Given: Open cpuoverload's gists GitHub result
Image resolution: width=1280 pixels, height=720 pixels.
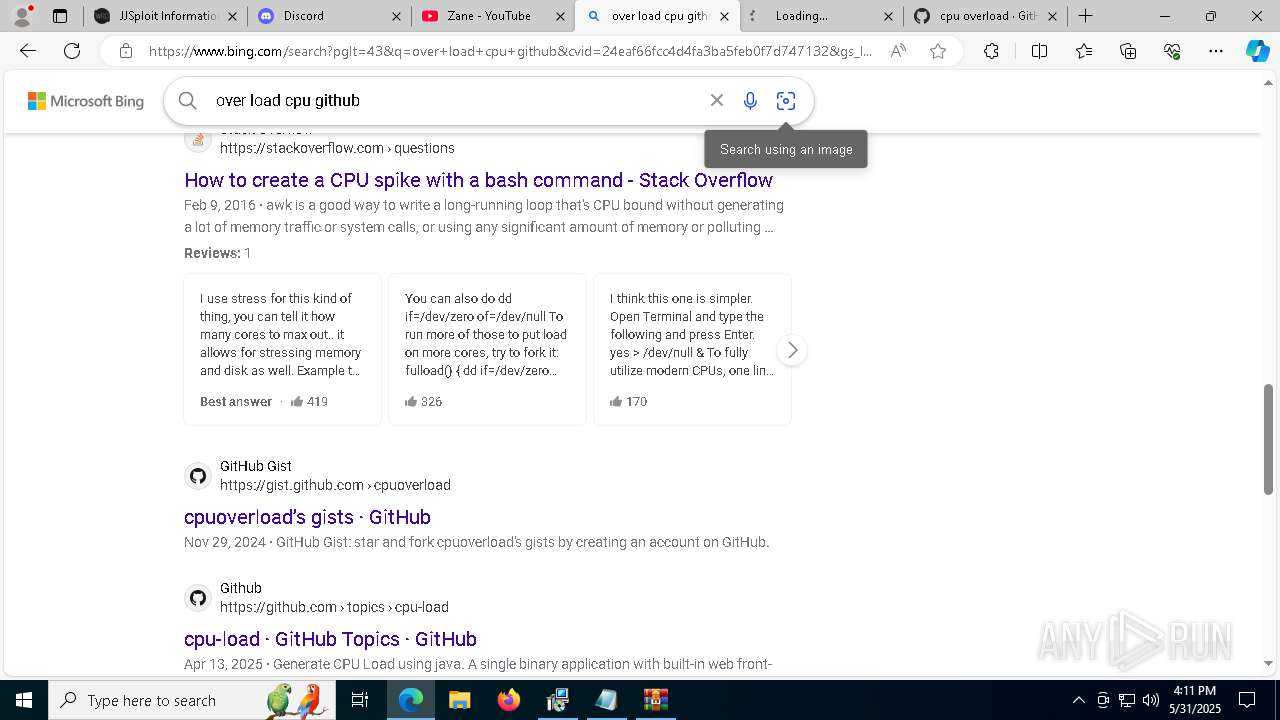Looking at the screenshot, I should click(307, 517).
